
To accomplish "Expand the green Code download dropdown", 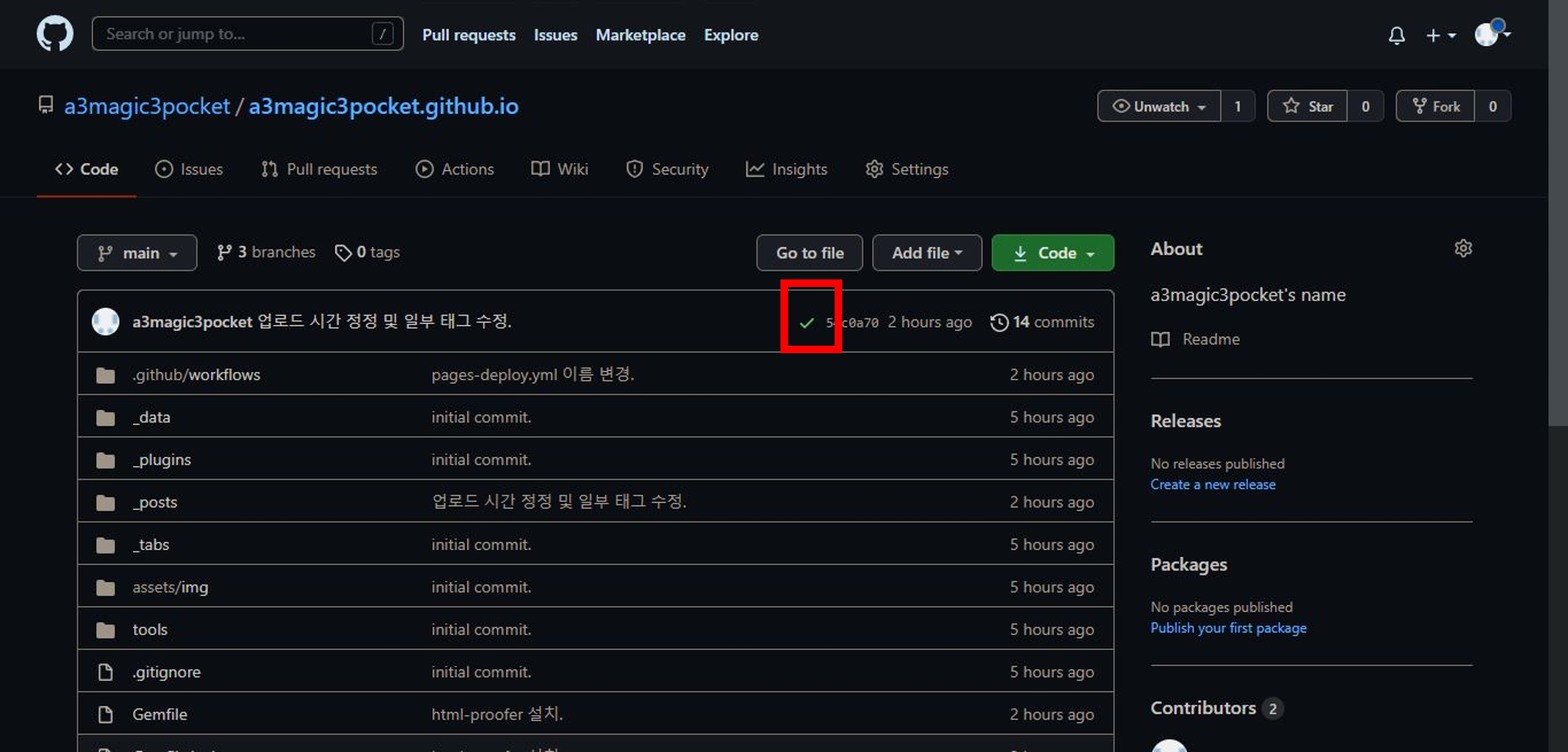I will click(x=1052, y=253).
